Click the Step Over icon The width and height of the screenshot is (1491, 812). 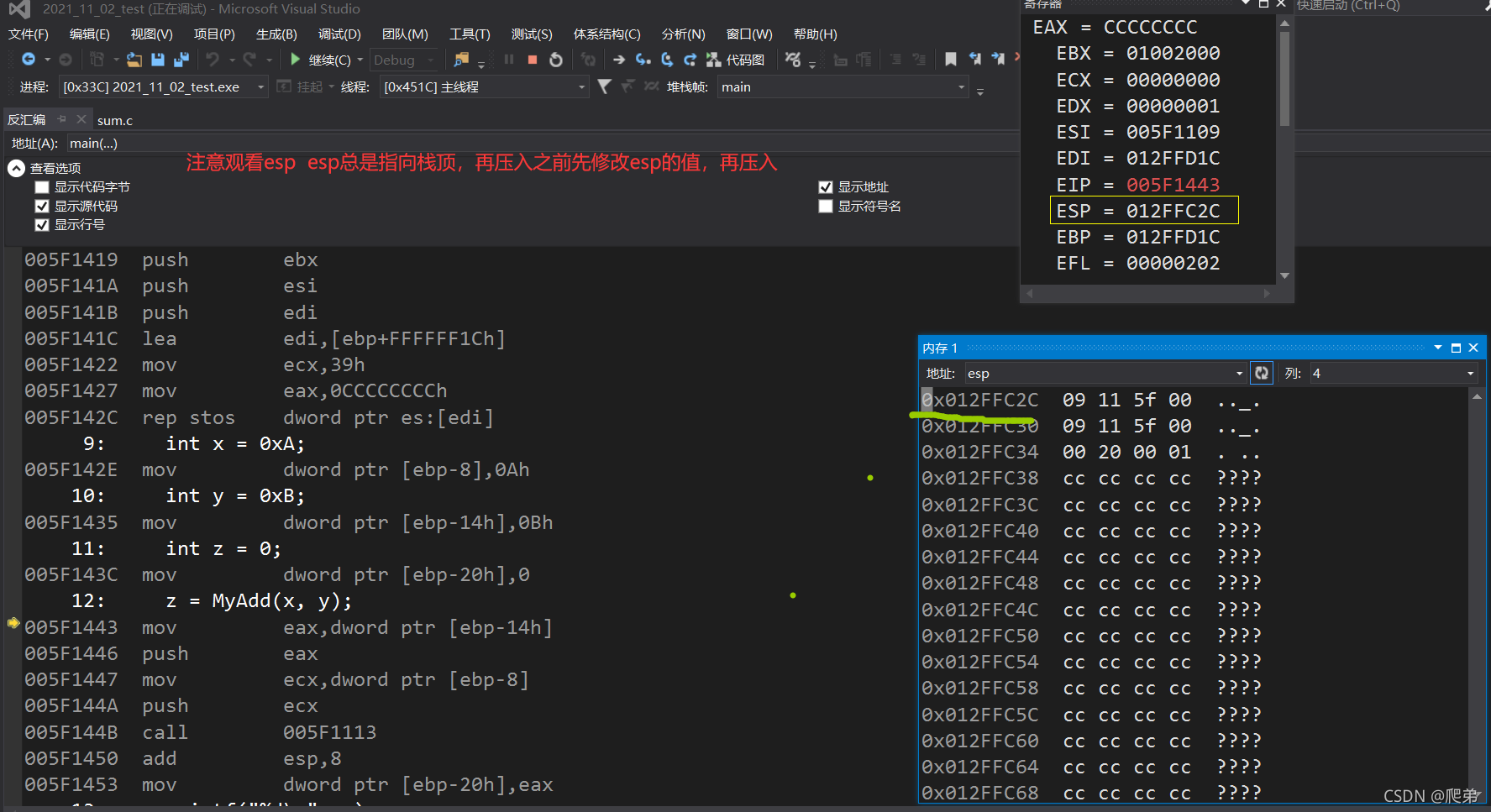click(x=667, y=60)
